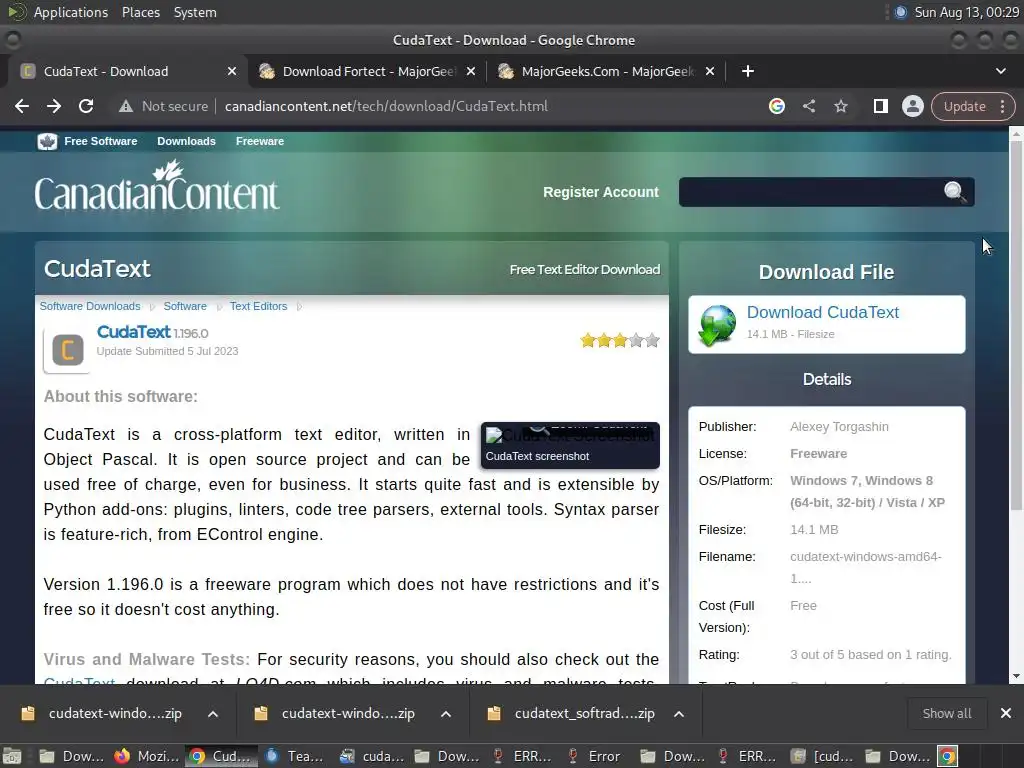
Task: Open the Chrome side panel icon
Action: tap(880, 106)
